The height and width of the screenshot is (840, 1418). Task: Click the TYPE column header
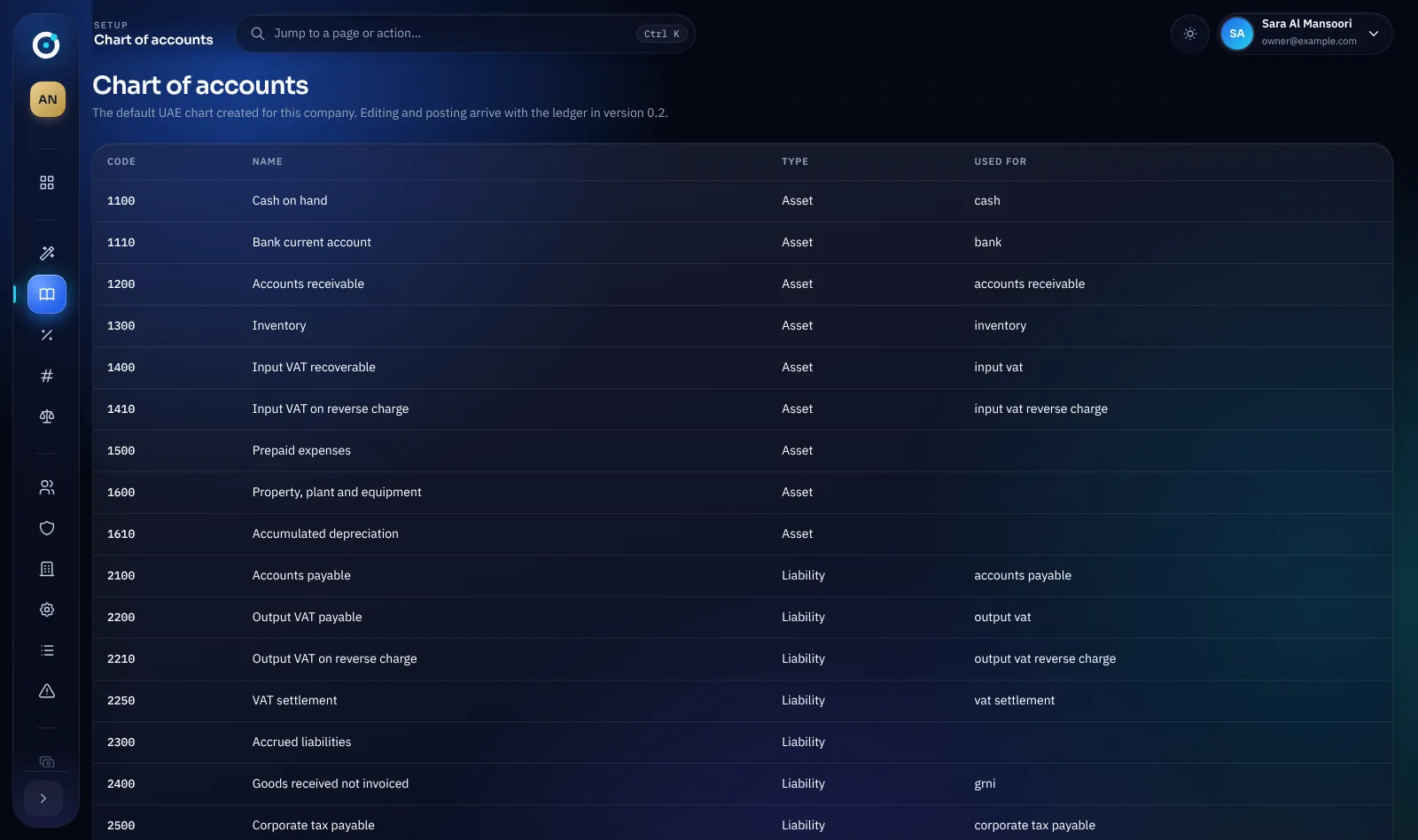(x=795, y=161)
